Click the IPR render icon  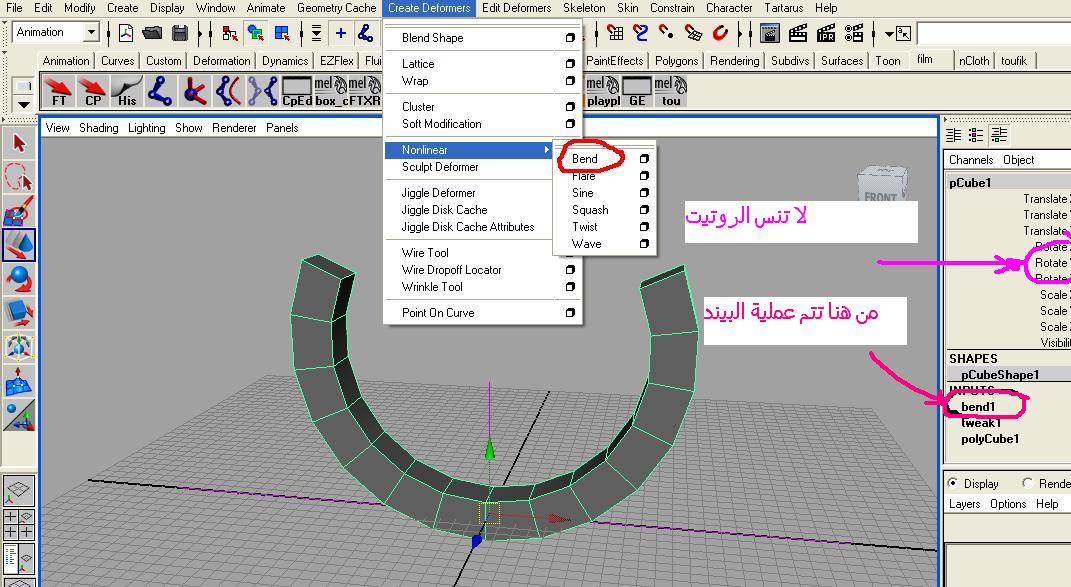coord(826,33)
